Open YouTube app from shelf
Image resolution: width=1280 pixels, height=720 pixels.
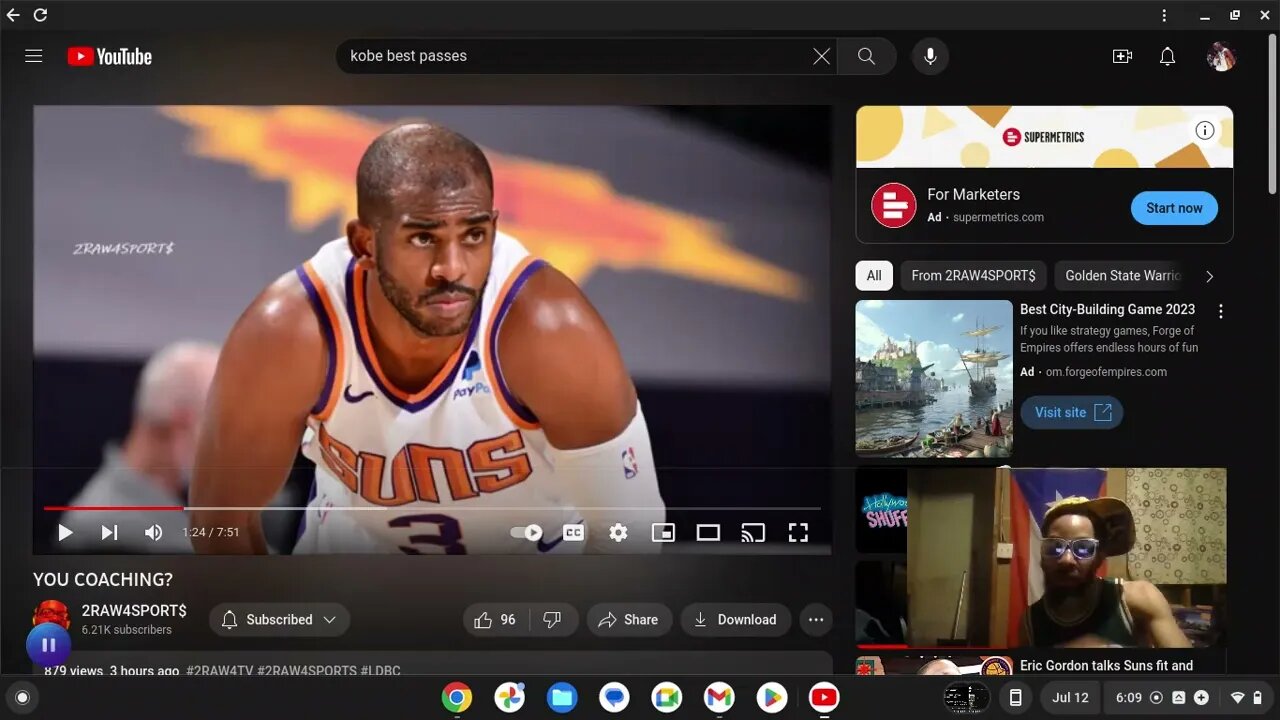tap(824, 697)
